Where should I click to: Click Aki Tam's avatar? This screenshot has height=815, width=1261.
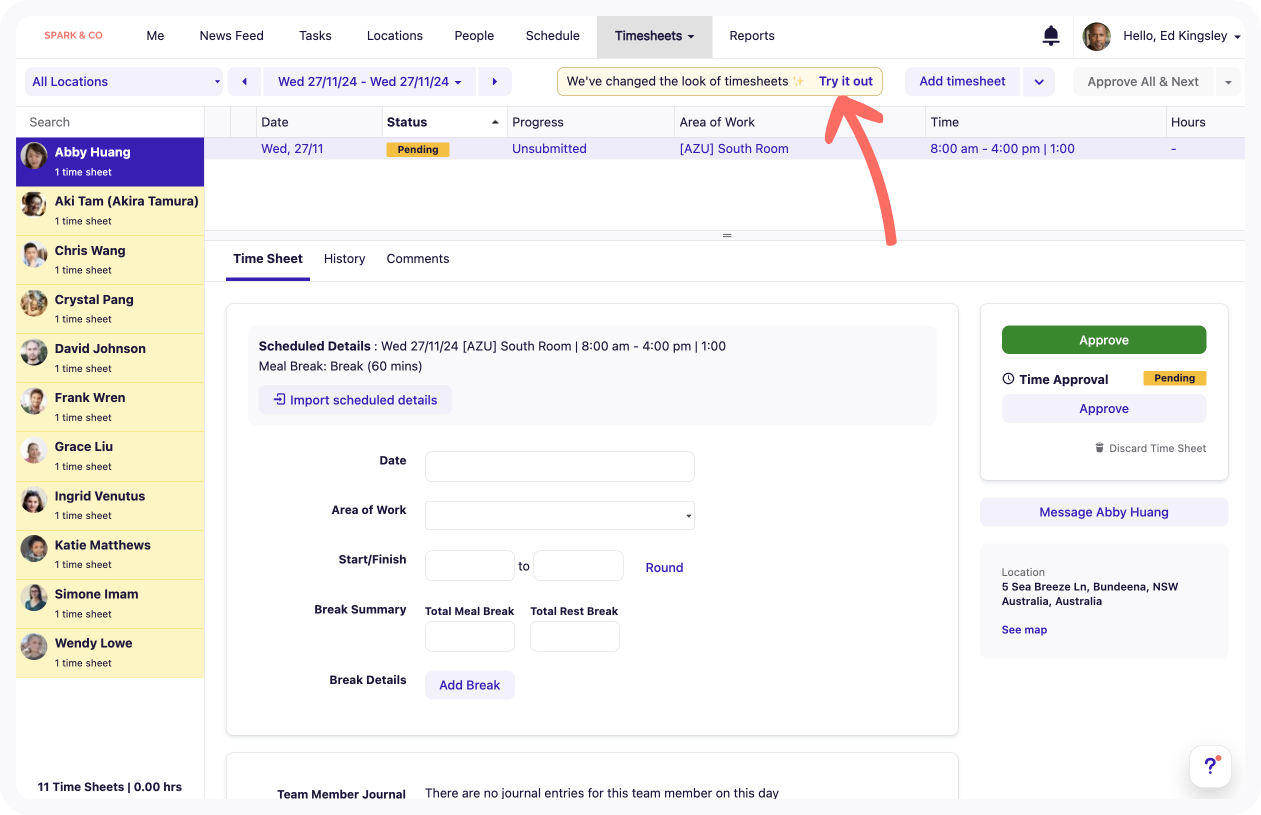(x=35, y=205)
